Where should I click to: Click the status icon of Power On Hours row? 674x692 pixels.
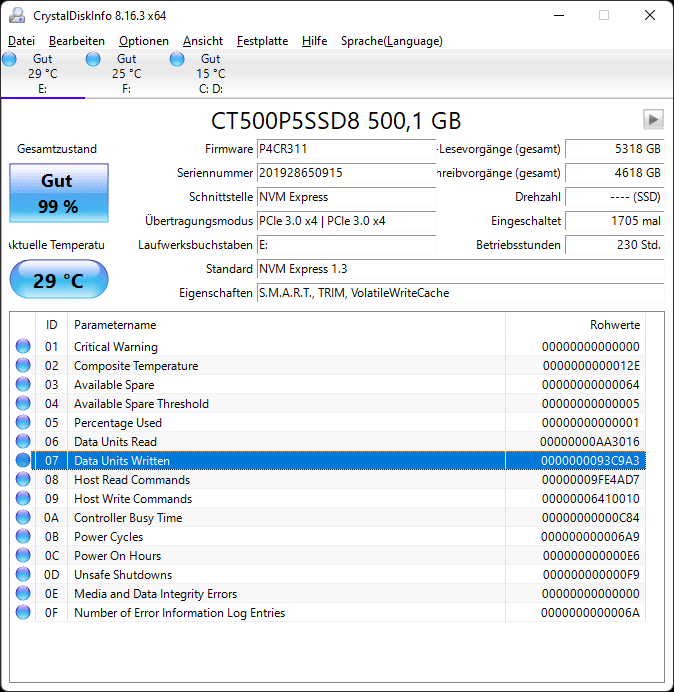point(23,555)
